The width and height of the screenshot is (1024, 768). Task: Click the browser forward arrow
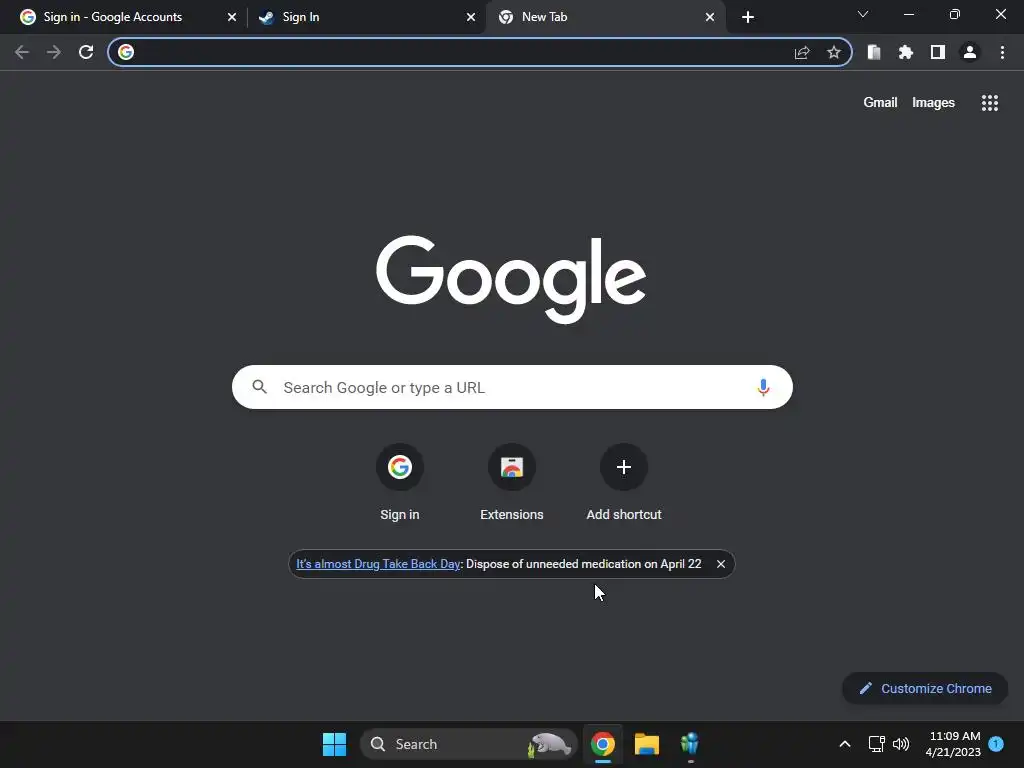pyautogui.click(x=54, y=52)
